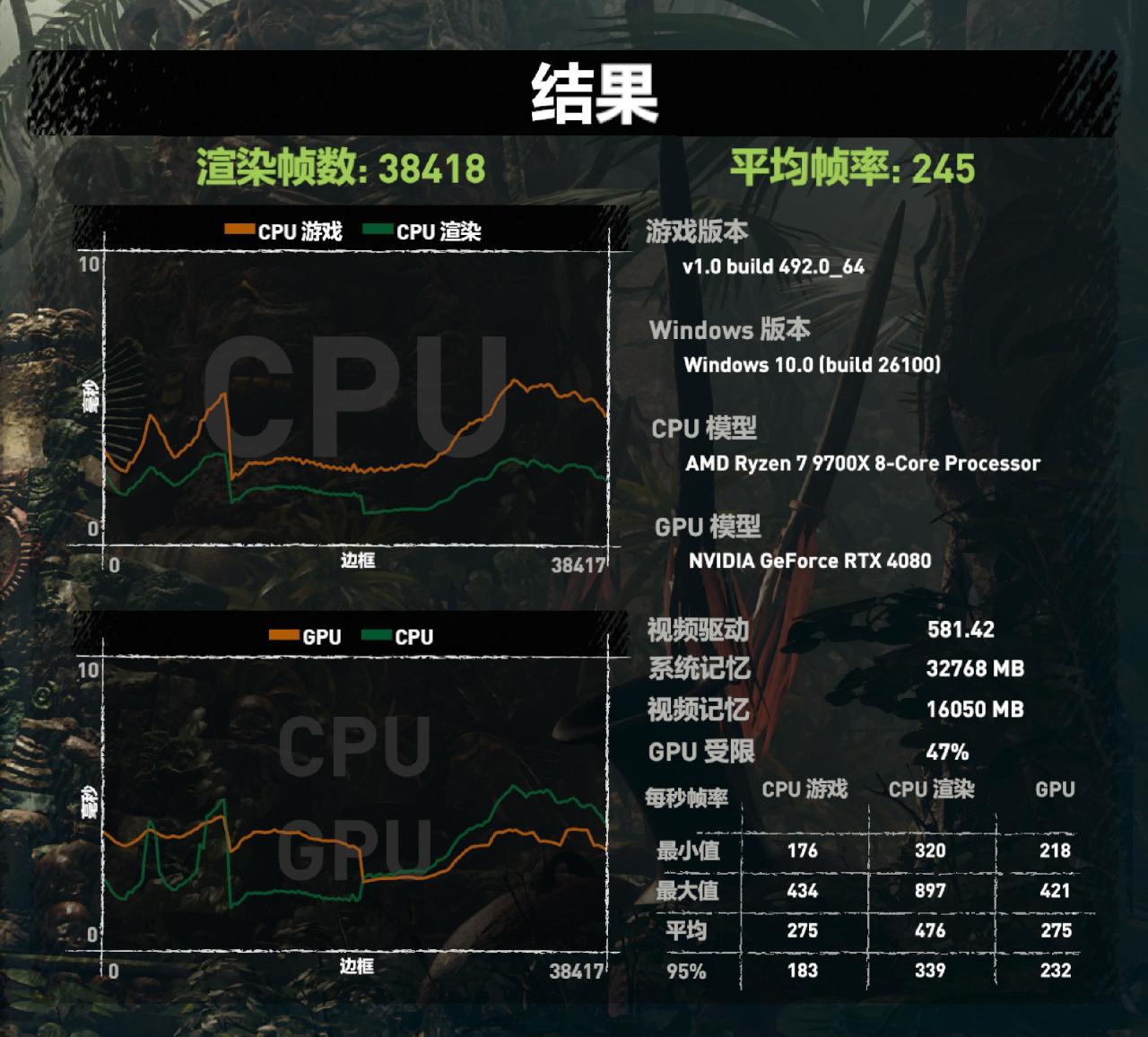Select average GPU column value 275
The image size is (1148, 1037).
[1056, 931]
